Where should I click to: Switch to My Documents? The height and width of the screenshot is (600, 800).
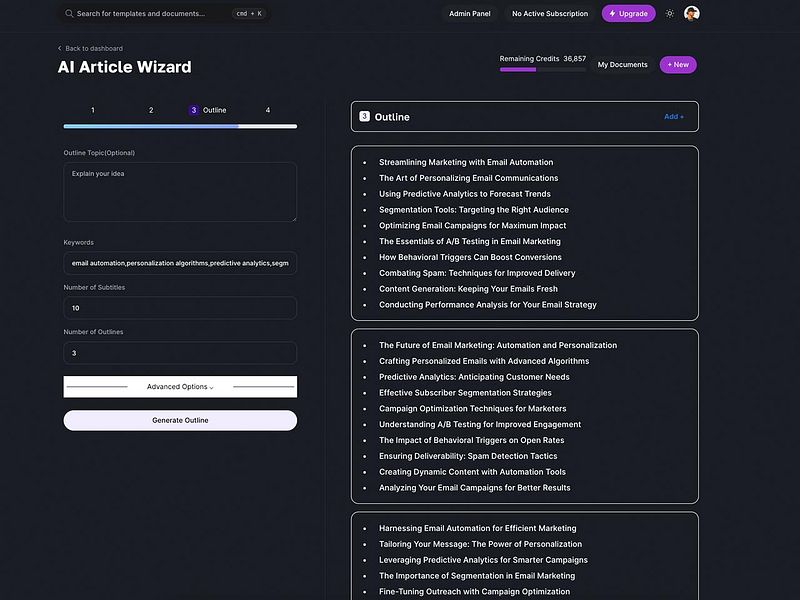pos(623,63)
